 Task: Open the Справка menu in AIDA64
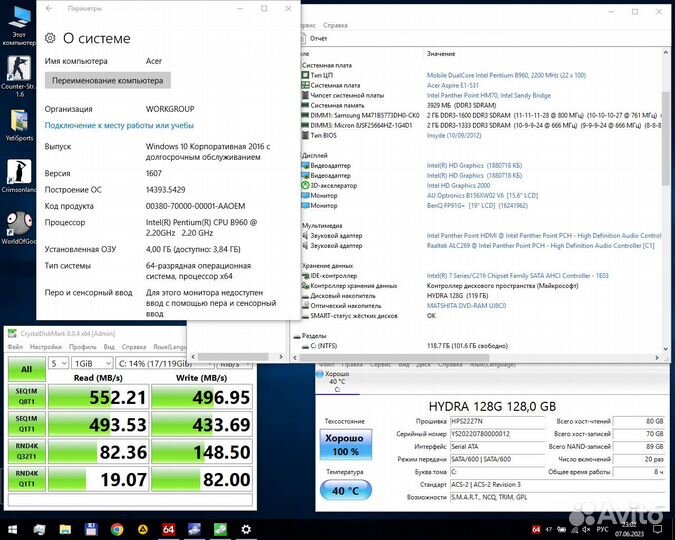[335, 25]
